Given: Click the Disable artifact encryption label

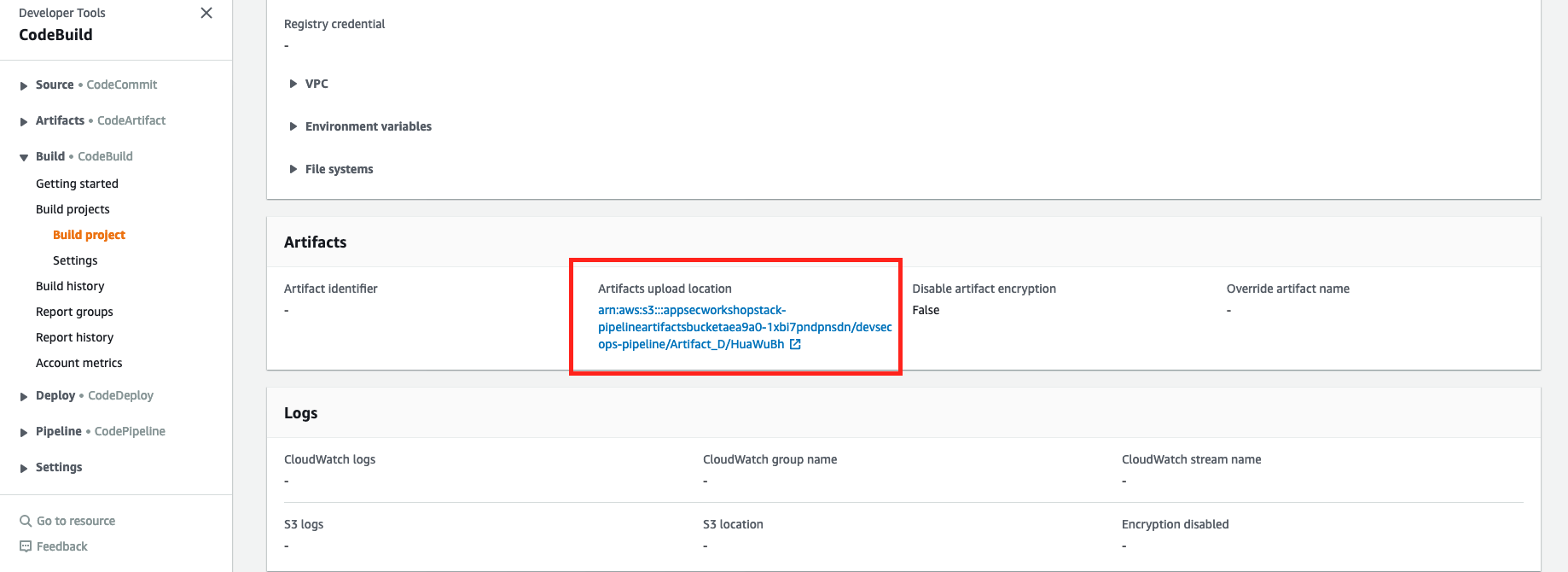Looking at the screenshot, I should (984, 289).
